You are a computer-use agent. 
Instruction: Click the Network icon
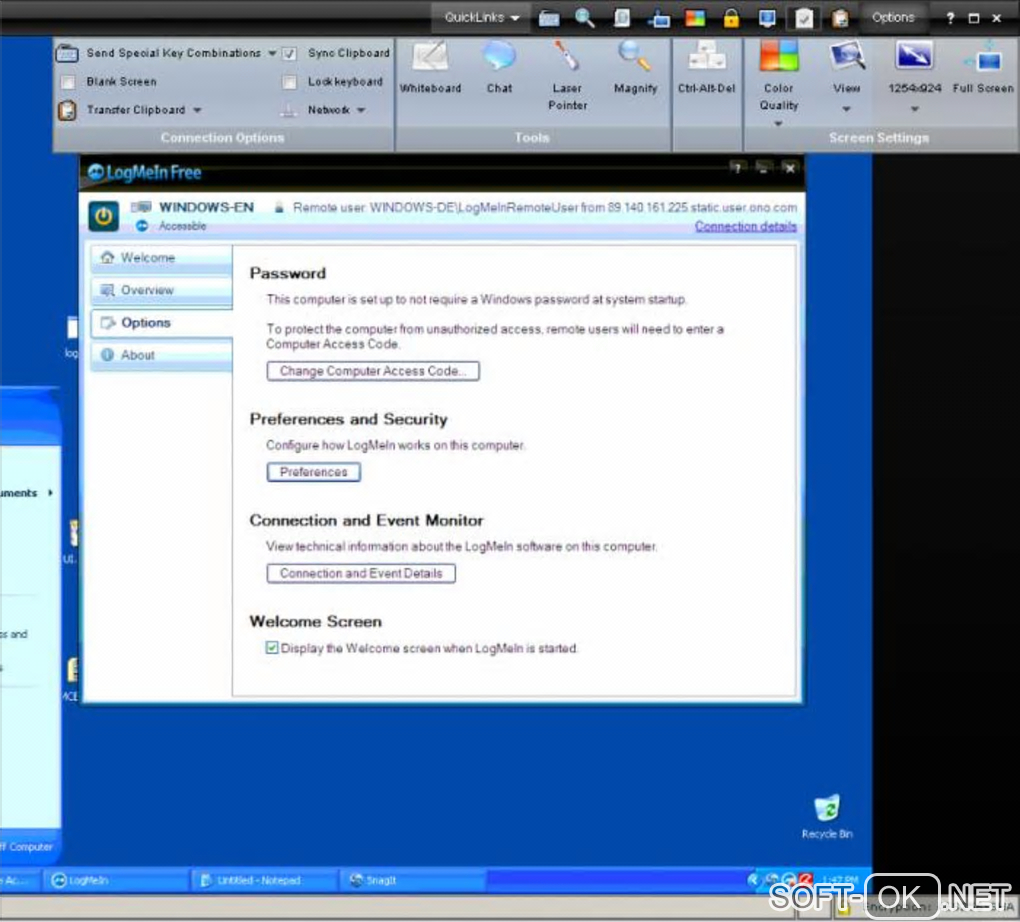(289, 111)
